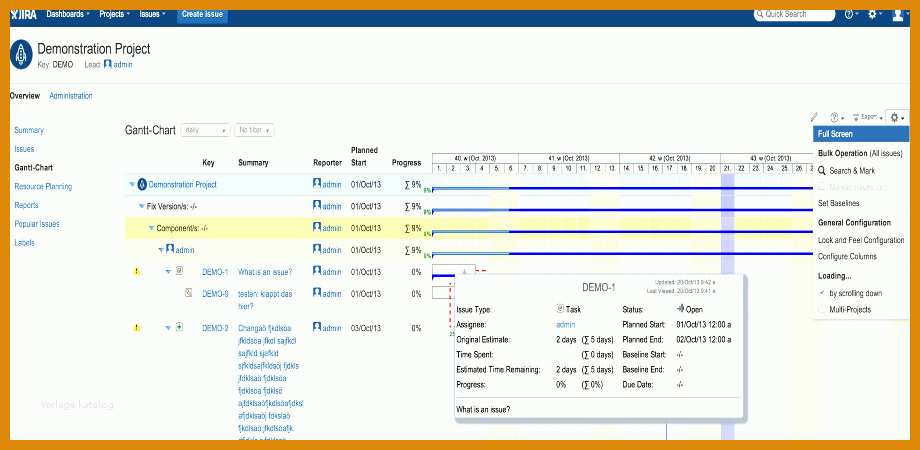Open the user profile avatar menu

[x=898, y=15]
